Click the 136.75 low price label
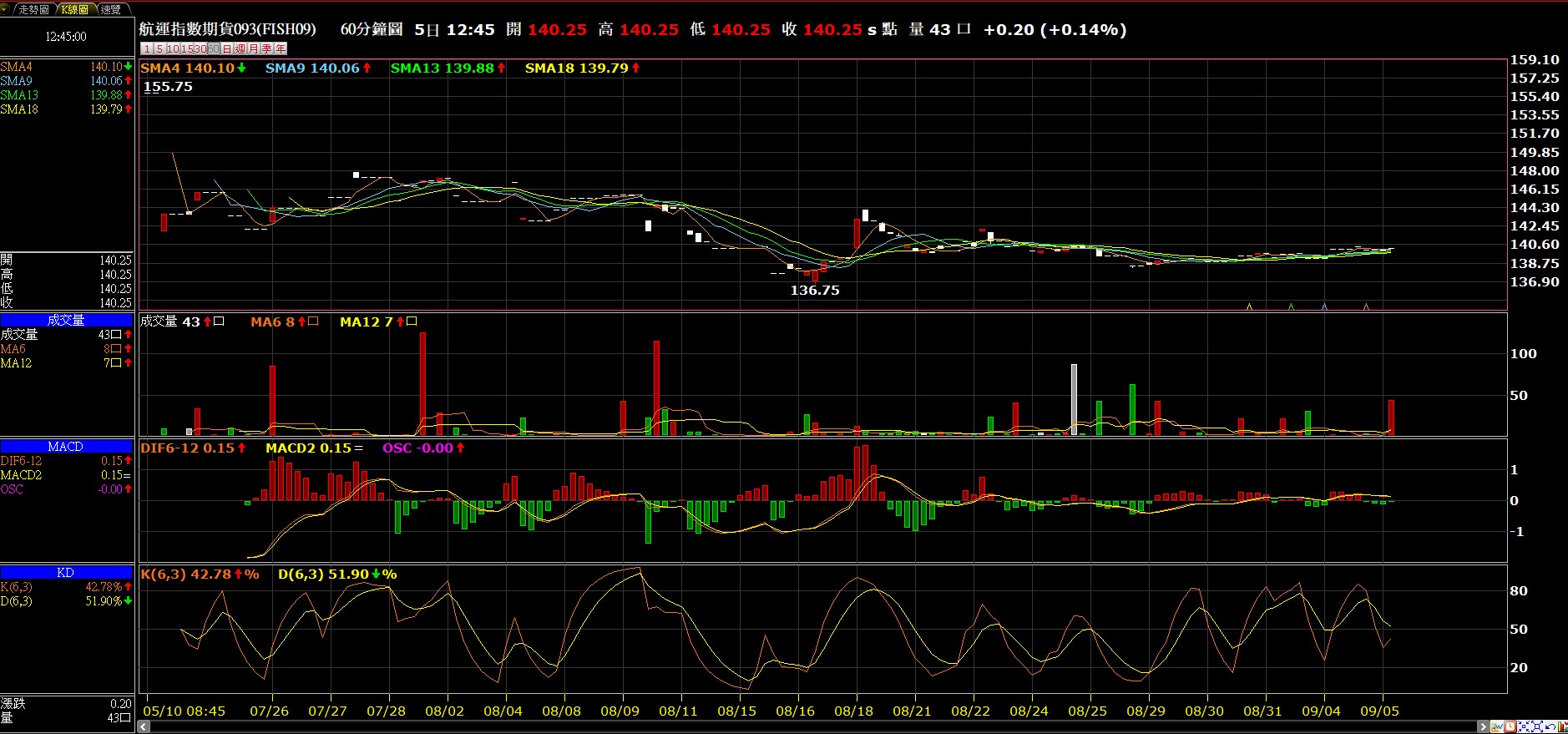Viewport: 1568px width, 734px height. [815, 291]
